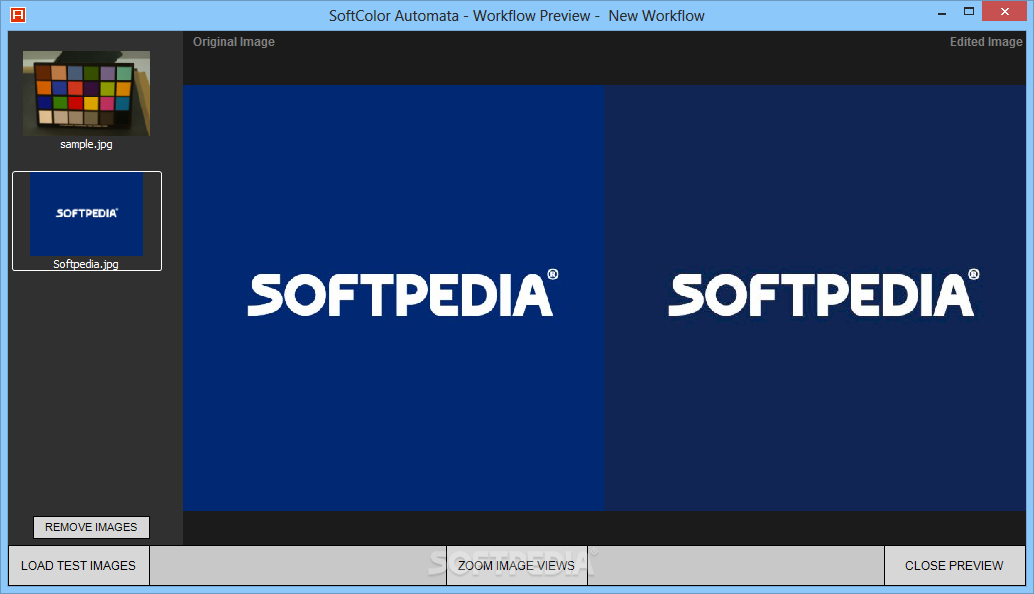
Task: Click the 'Edited Image' label
Action: [986, 42]
